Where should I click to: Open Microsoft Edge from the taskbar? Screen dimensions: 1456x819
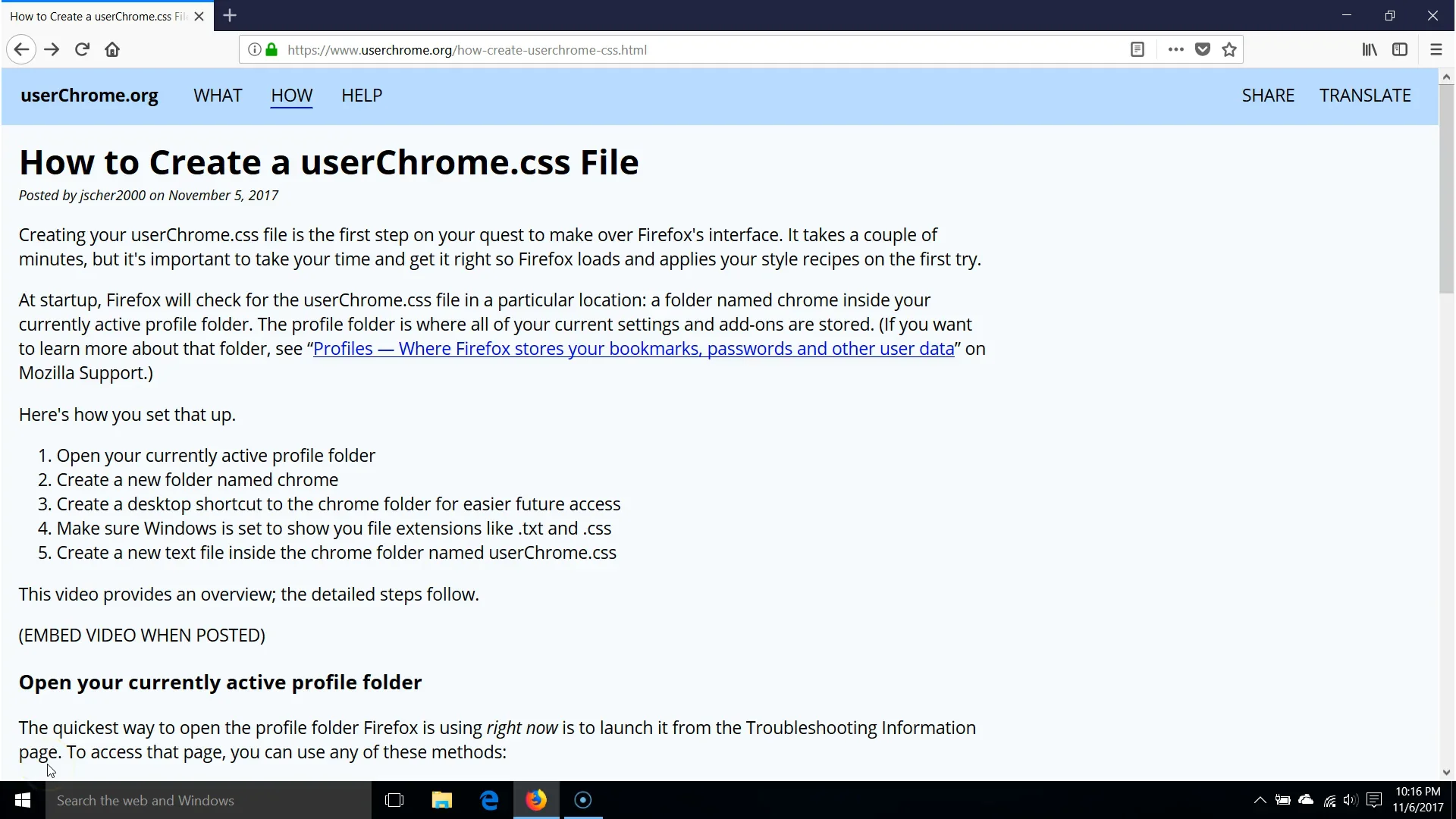pos(489,800)
